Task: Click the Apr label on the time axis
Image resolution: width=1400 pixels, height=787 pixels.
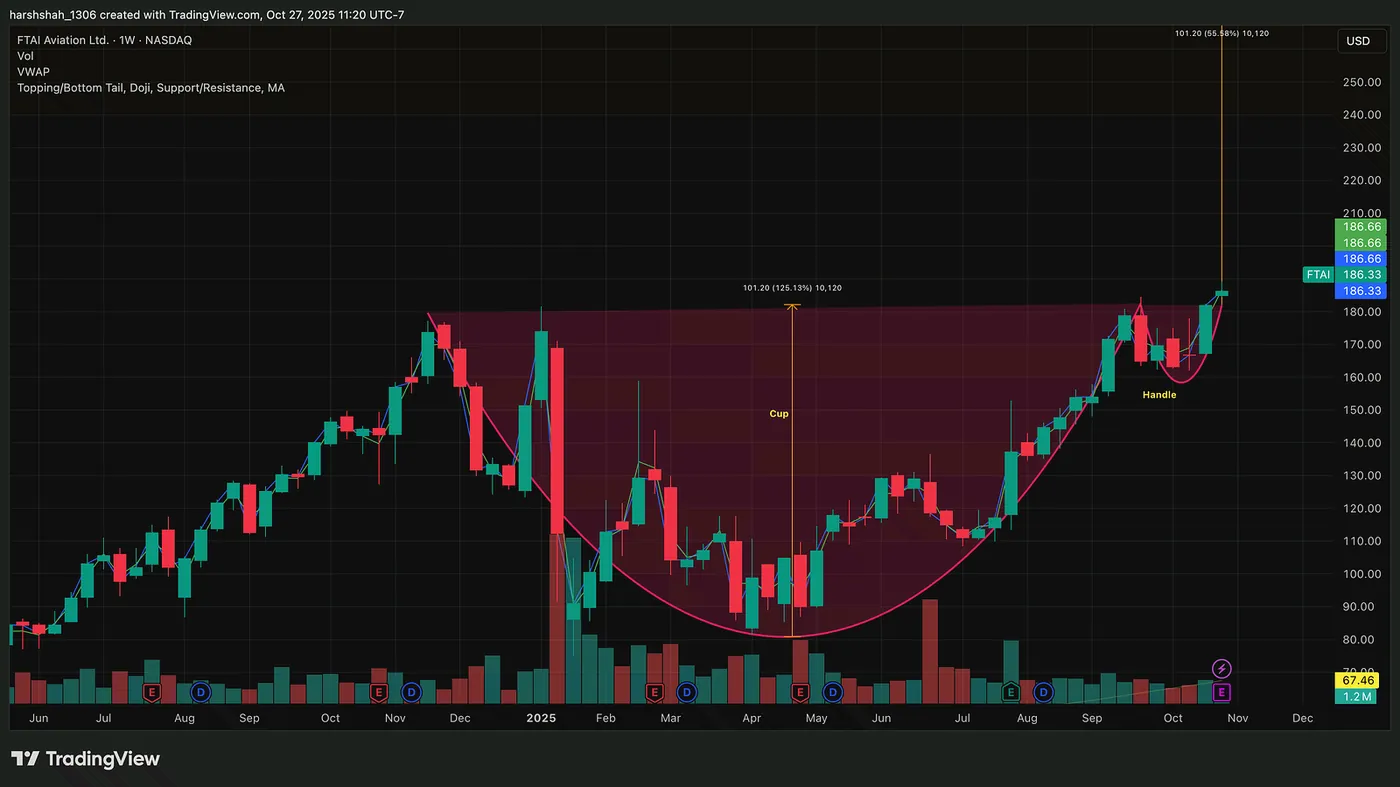Action: 752,718
